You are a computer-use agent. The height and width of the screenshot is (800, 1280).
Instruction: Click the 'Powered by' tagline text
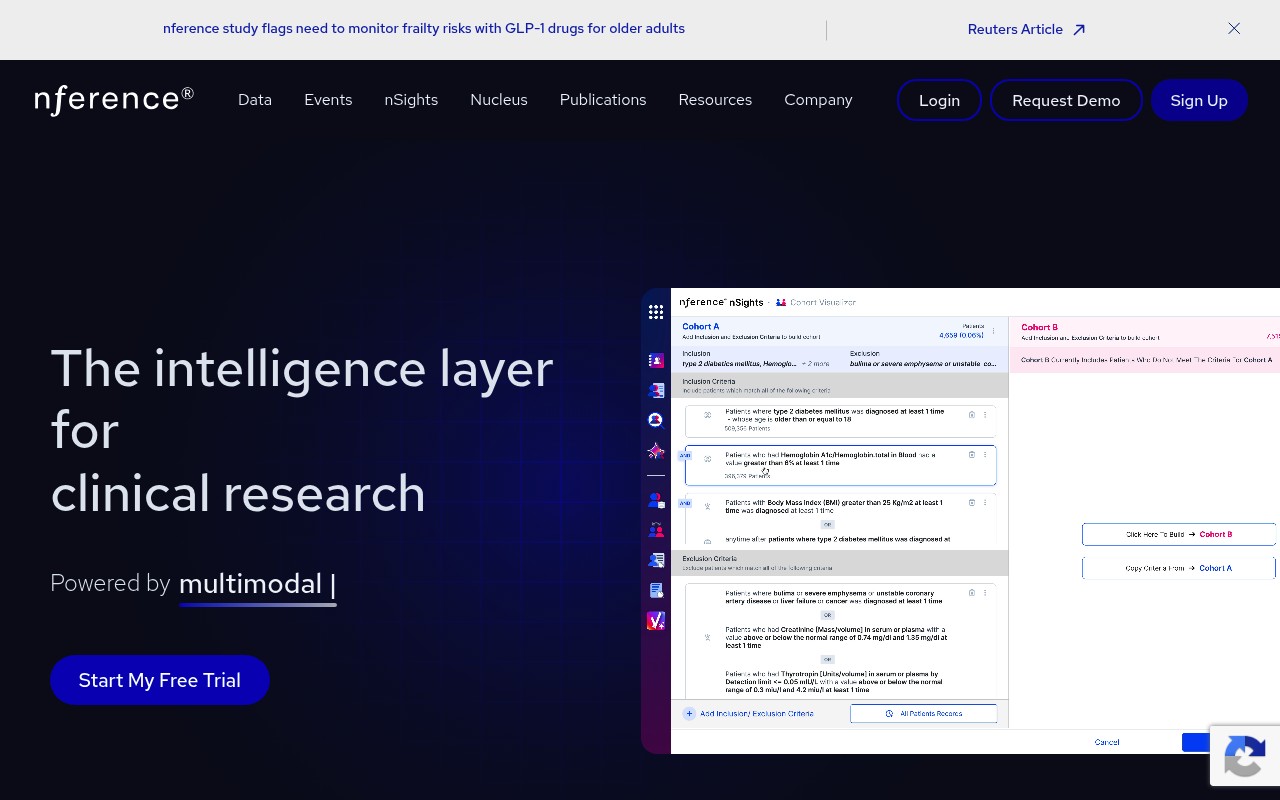coord(111,583)
